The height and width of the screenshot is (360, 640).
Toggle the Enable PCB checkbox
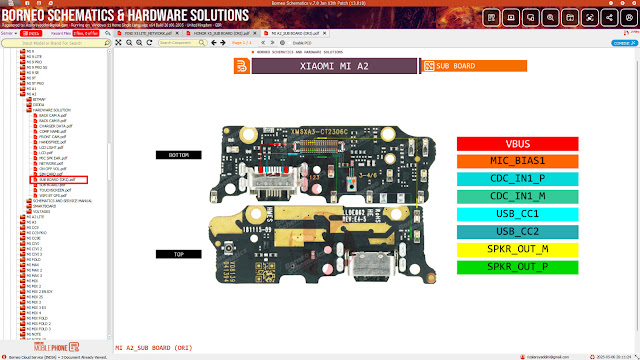[x=290, y=43]
